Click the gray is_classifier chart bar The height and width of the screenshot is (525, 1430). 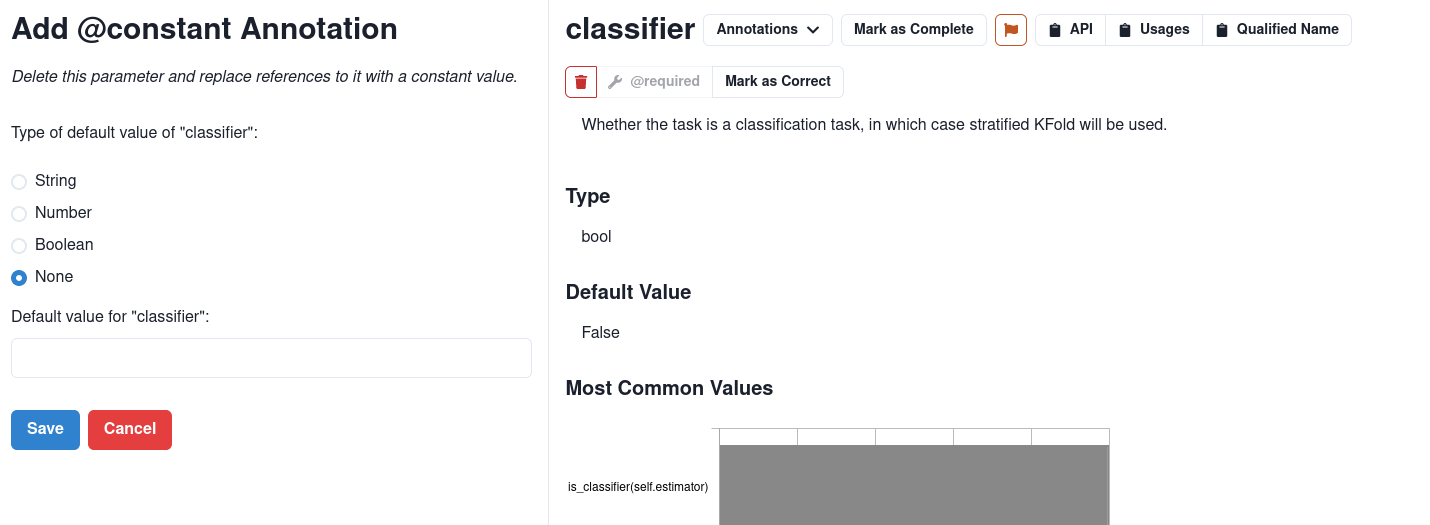tap(914, 485)
